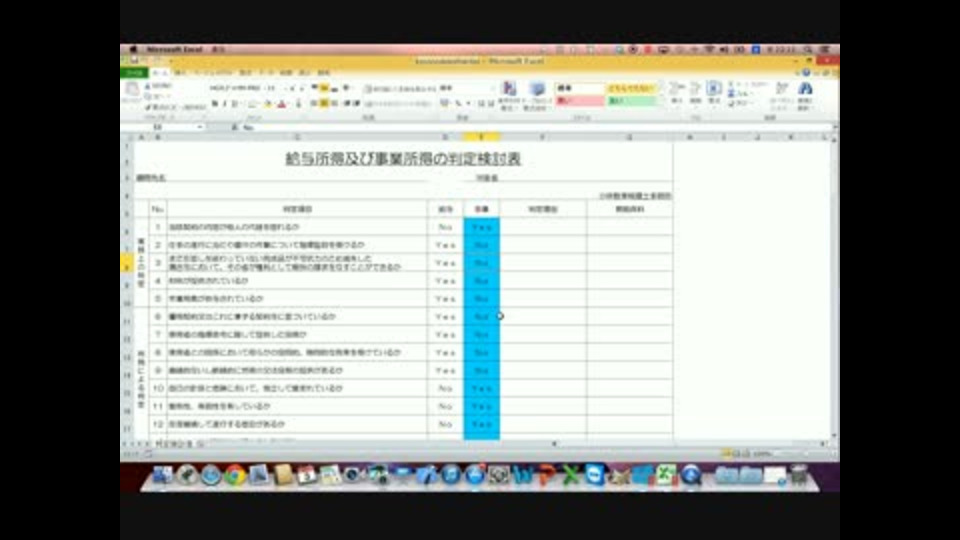
Task: Click the blue 'Yes' cell for item 12
Action: (481, 424)
